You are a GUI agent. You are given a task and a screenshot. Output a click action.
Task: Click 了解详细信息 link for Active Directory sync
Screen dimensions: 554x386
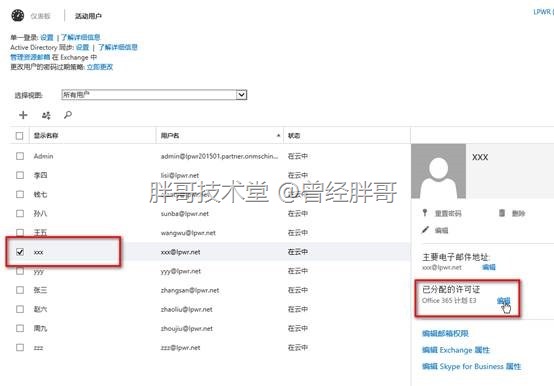click(118, 47)
